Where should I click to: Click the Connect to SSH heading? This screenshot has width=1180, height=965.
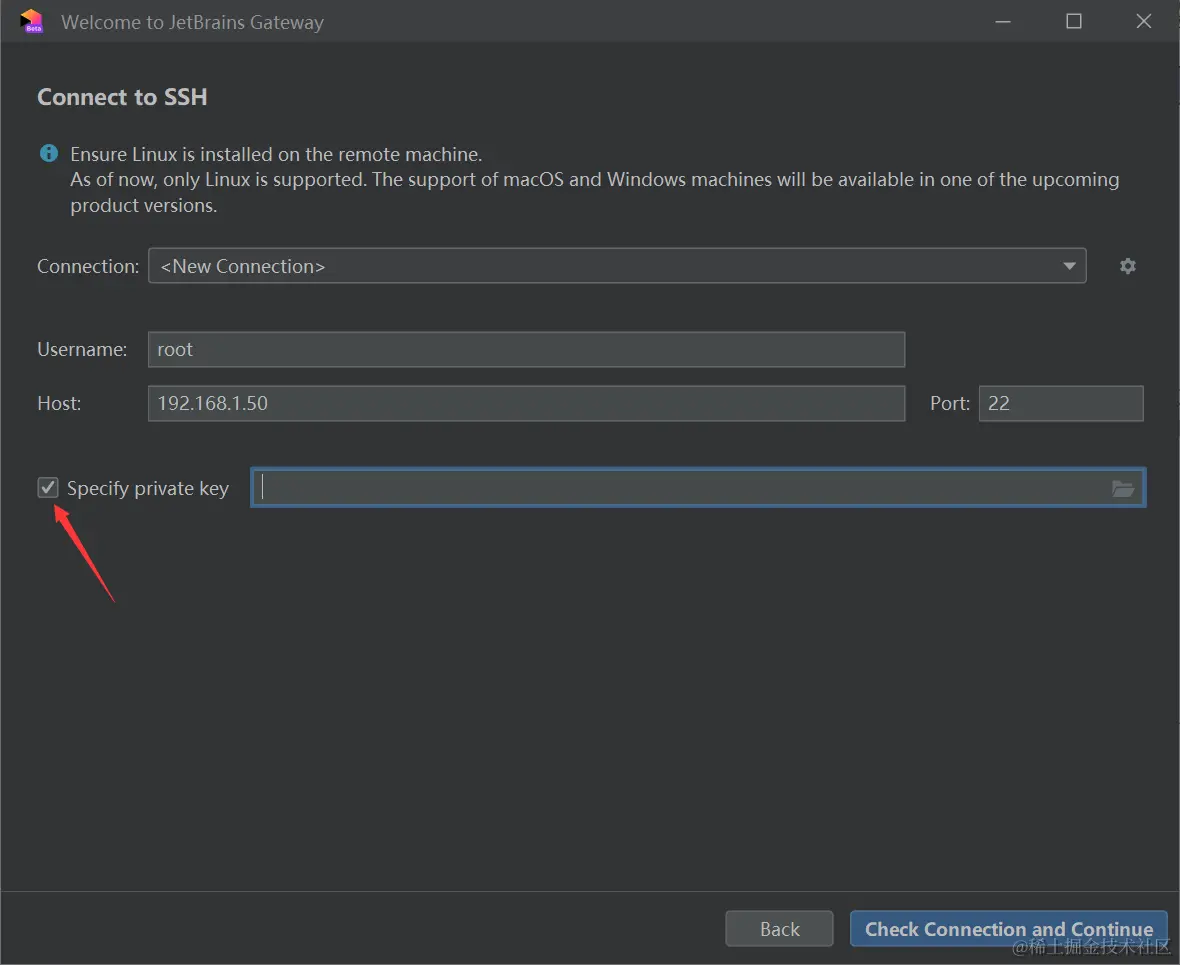point(122,97)
